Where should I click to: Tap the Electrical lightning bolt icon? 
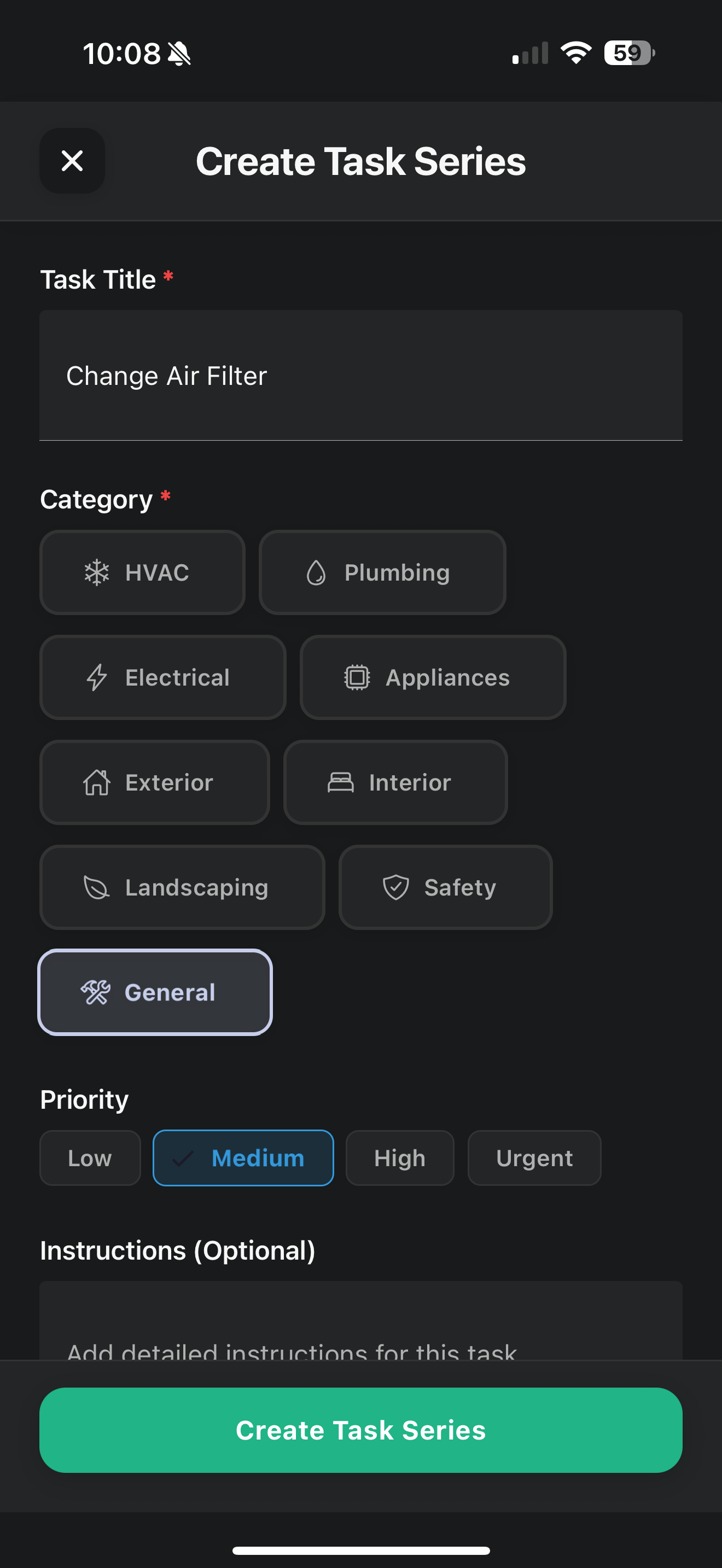pos(97,677)
